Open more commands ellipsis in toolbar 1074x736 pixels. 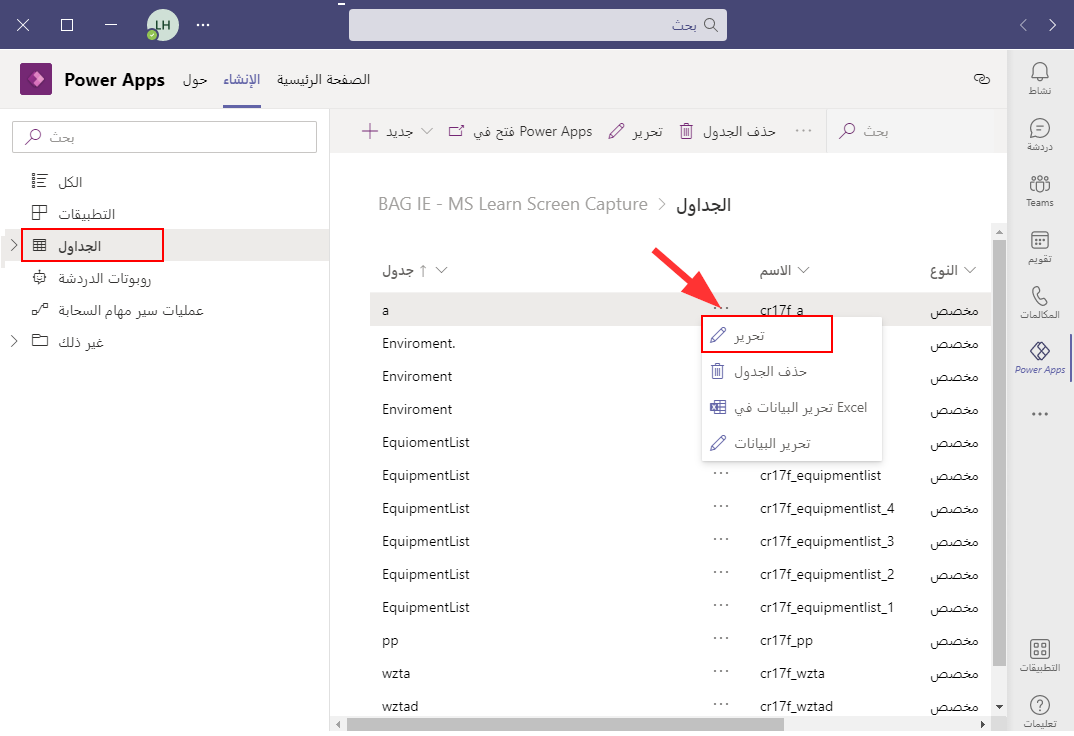[x=803, y=131]
